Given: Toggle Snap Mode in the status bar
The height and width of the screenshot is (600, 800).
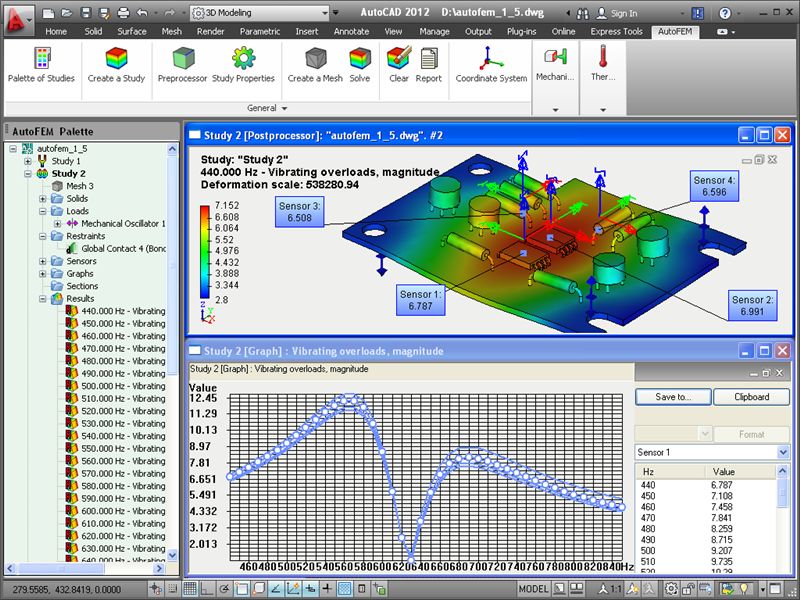Looking at the screenshot, I should [173, 589].
